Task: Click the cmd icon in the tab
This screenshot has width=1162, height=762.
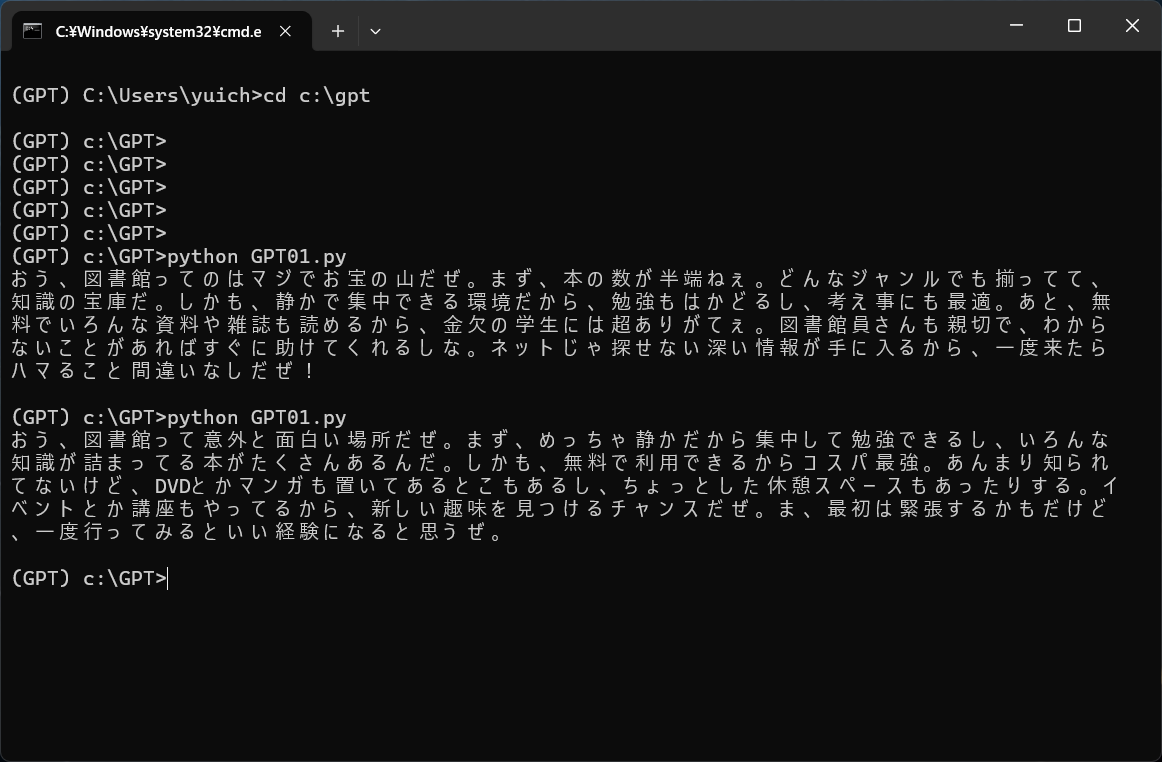Action: 33,31
